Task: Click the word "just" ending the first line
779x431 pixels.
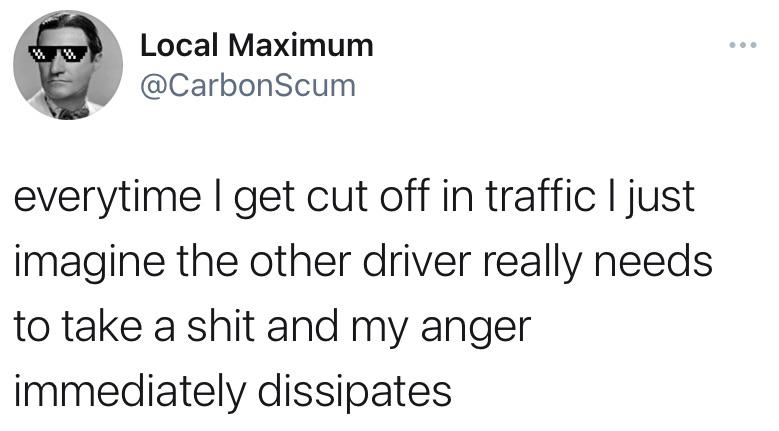Action: click(658, 198)
